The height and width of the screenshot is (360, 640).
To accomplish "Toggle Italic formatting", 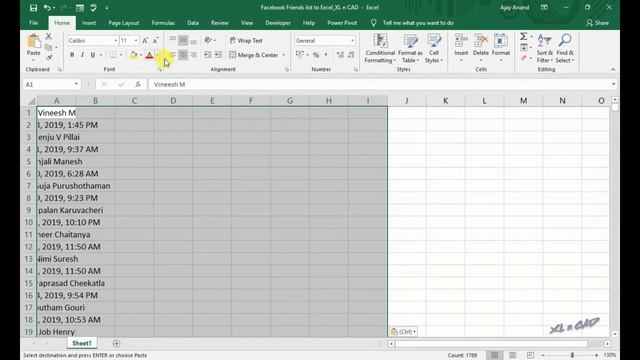I will point(82,55).
